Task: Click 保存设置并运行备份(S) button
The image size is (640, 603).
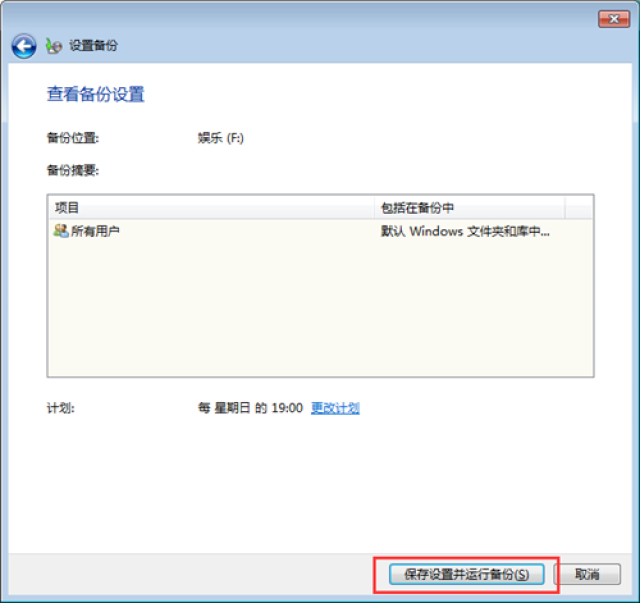Action: point(467,574)
